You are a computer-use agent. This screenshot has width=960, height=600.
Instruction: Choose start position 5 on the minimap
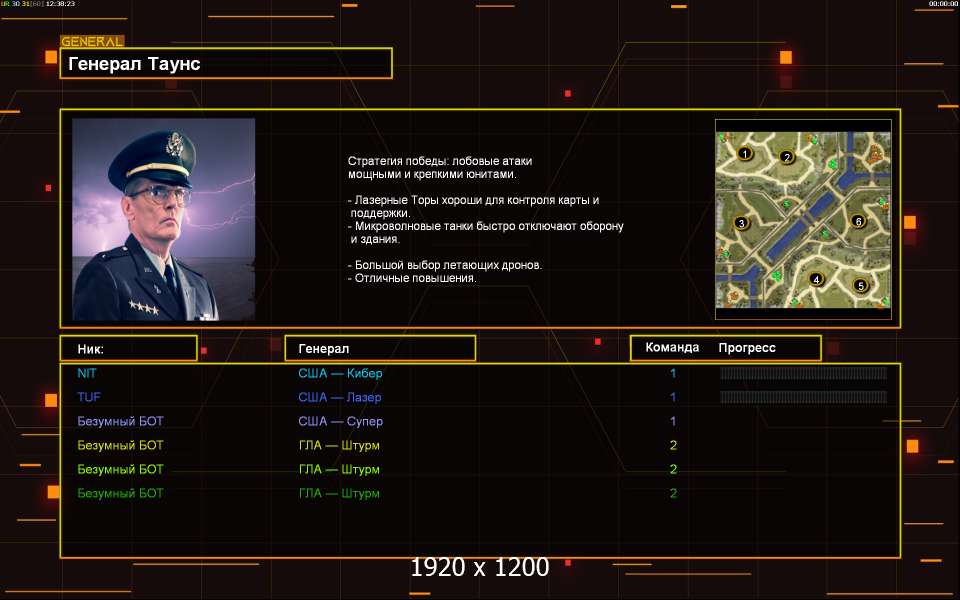pos(860,285)
